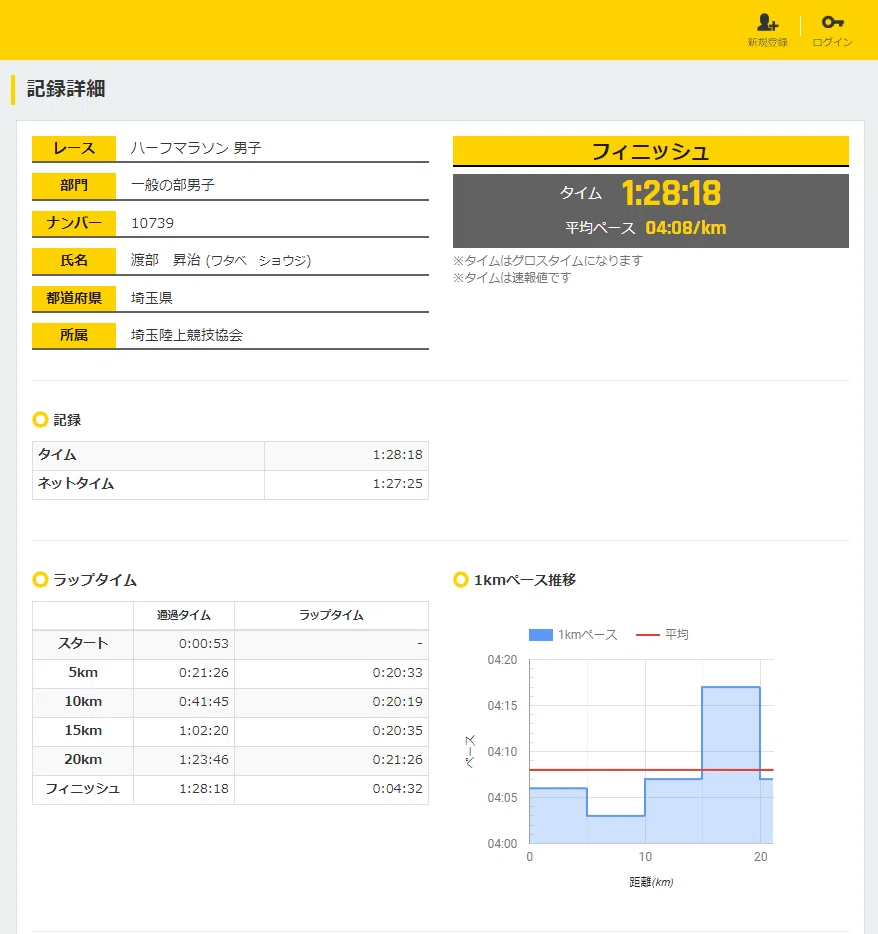Select the 15km lap time 0:20:35
This screenshot has height=934, width=878.
[x=398, y=731]
